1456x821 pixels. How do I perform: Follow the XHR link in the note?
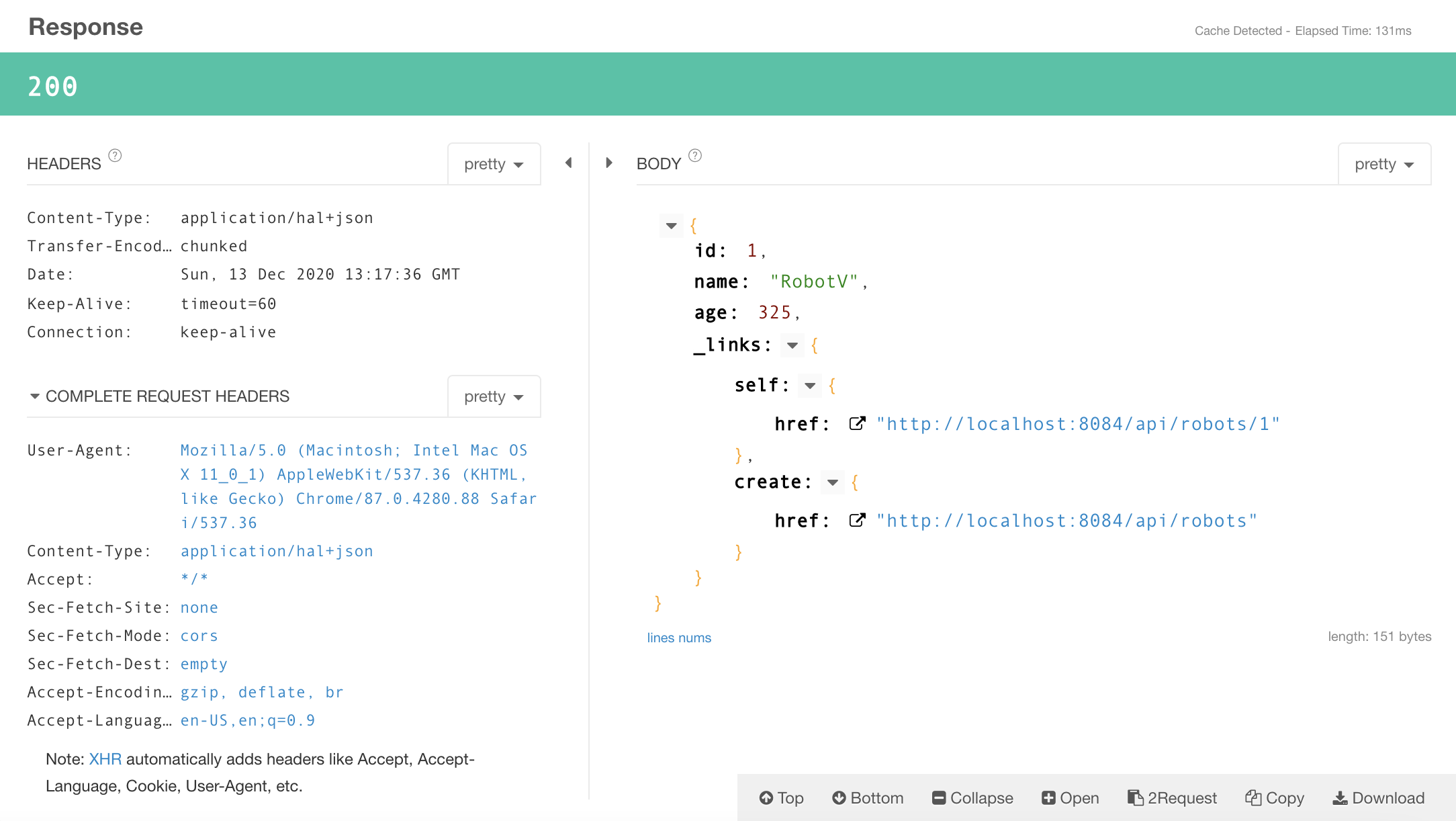(x=105, y=759)
